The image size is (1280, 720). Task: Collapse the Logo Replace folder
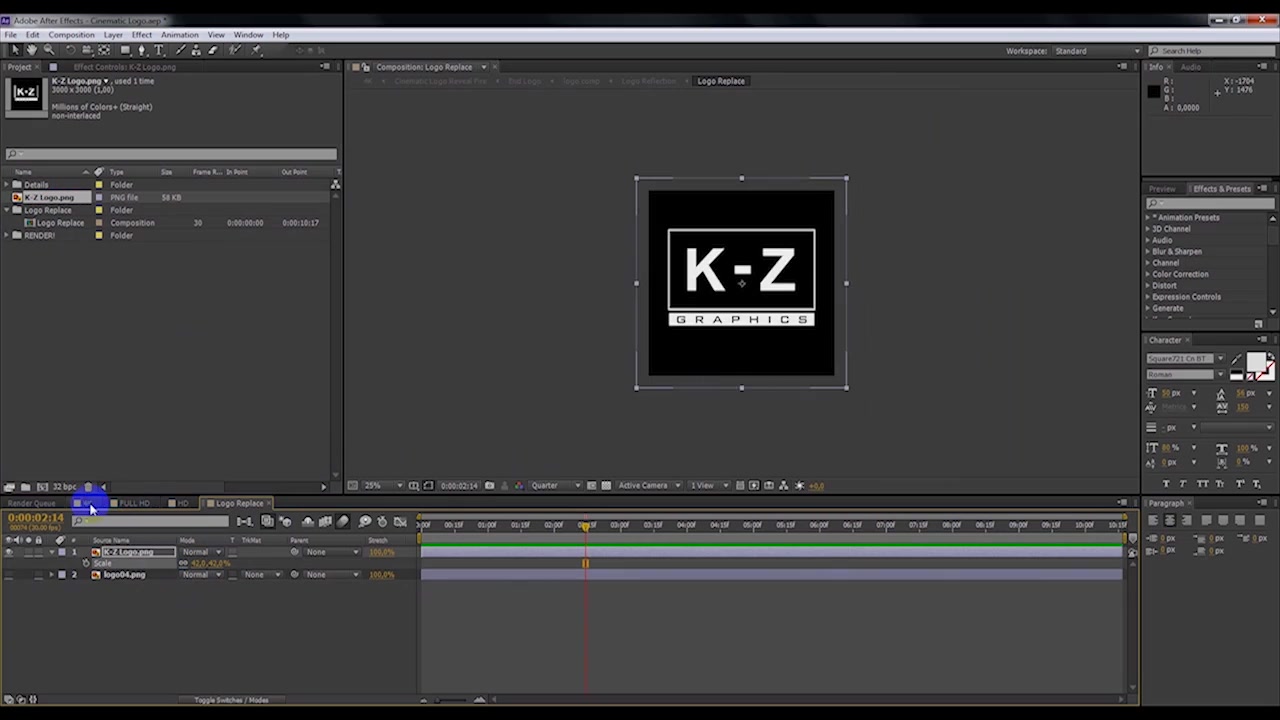6,210
